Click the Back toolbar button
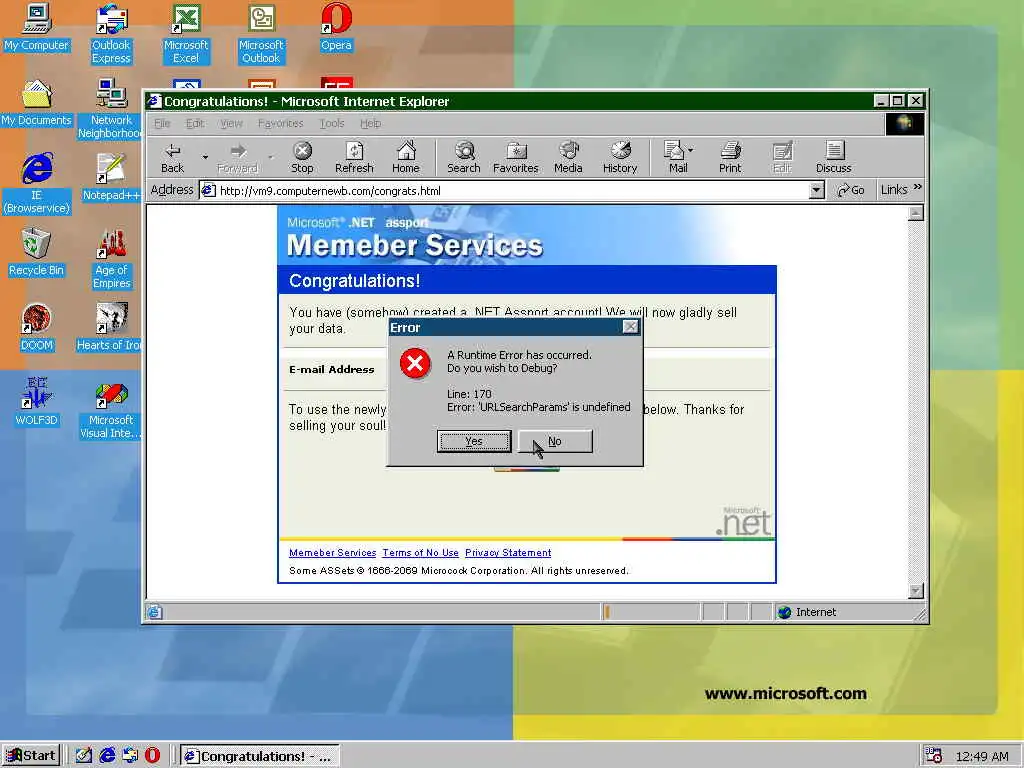The image size is (1024, 768). point(172,157)
